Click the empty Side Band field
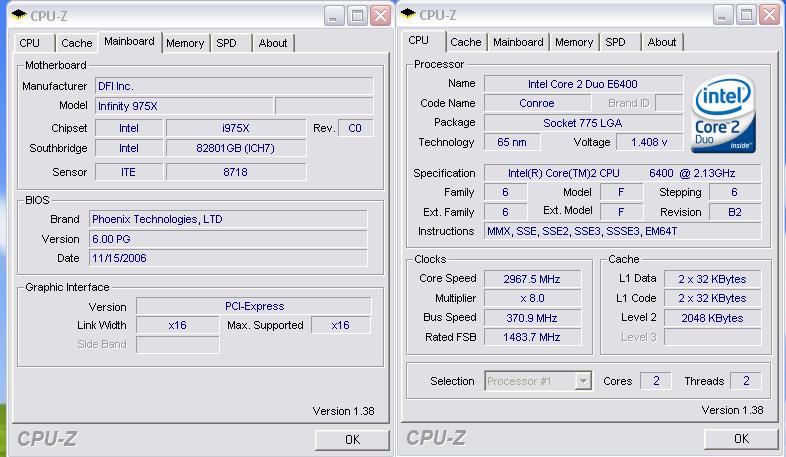786x457 pixels. (177, 344)
